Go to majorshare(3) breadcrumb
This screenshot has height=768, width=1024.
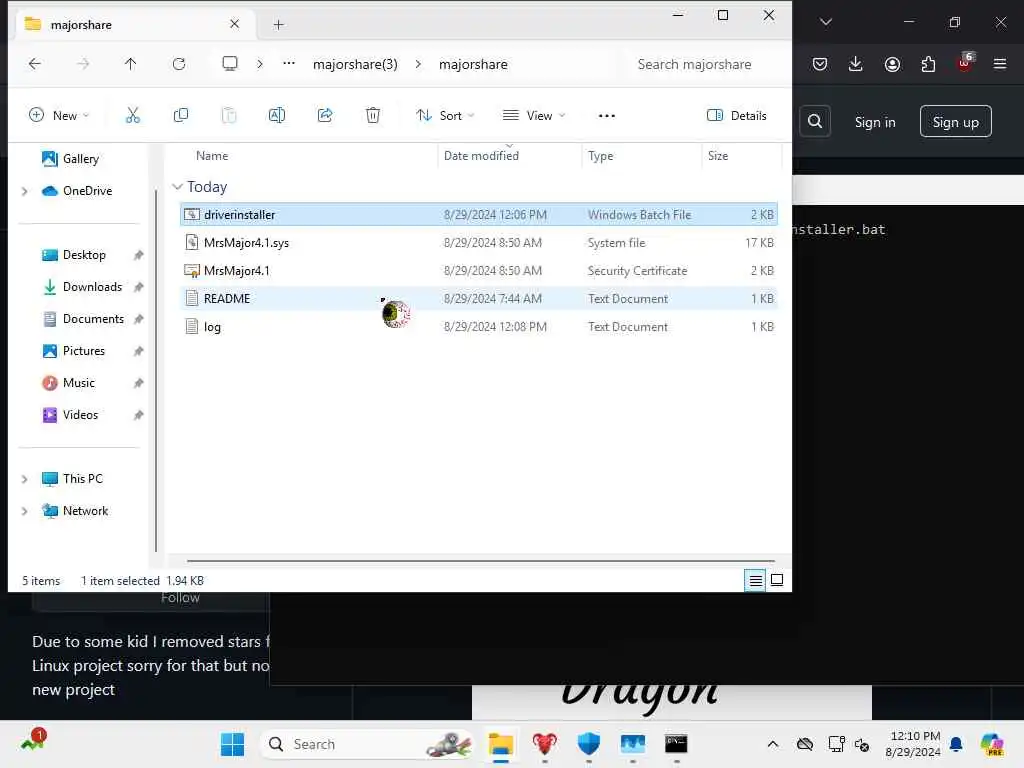pos(355,64)
